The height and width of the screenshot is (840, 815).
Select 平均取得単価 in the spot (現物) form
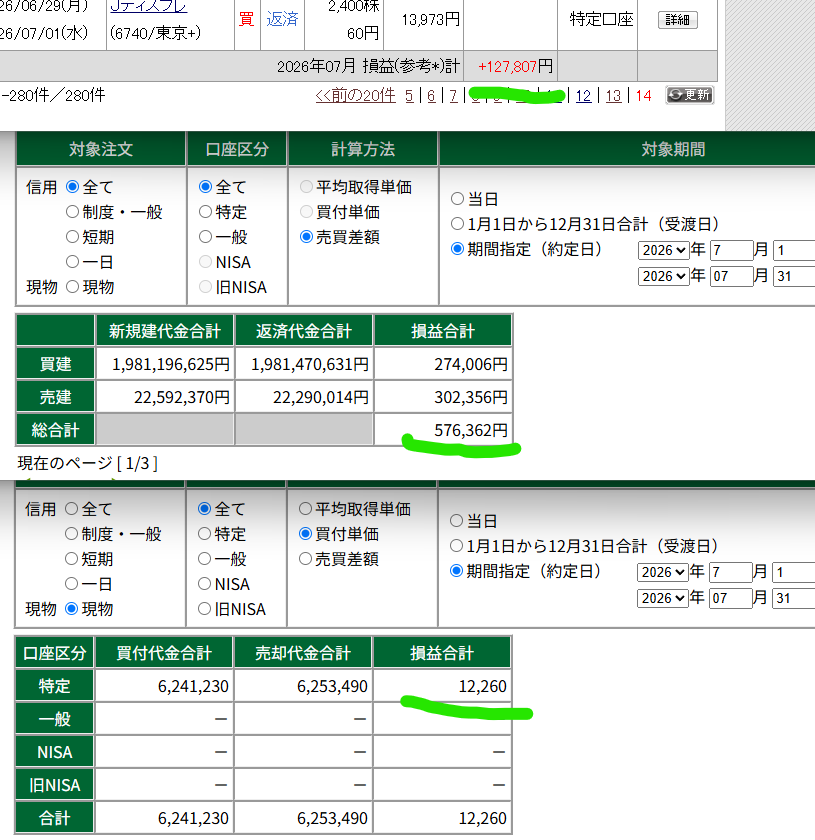pyautogui.click(x=305, y=509)
